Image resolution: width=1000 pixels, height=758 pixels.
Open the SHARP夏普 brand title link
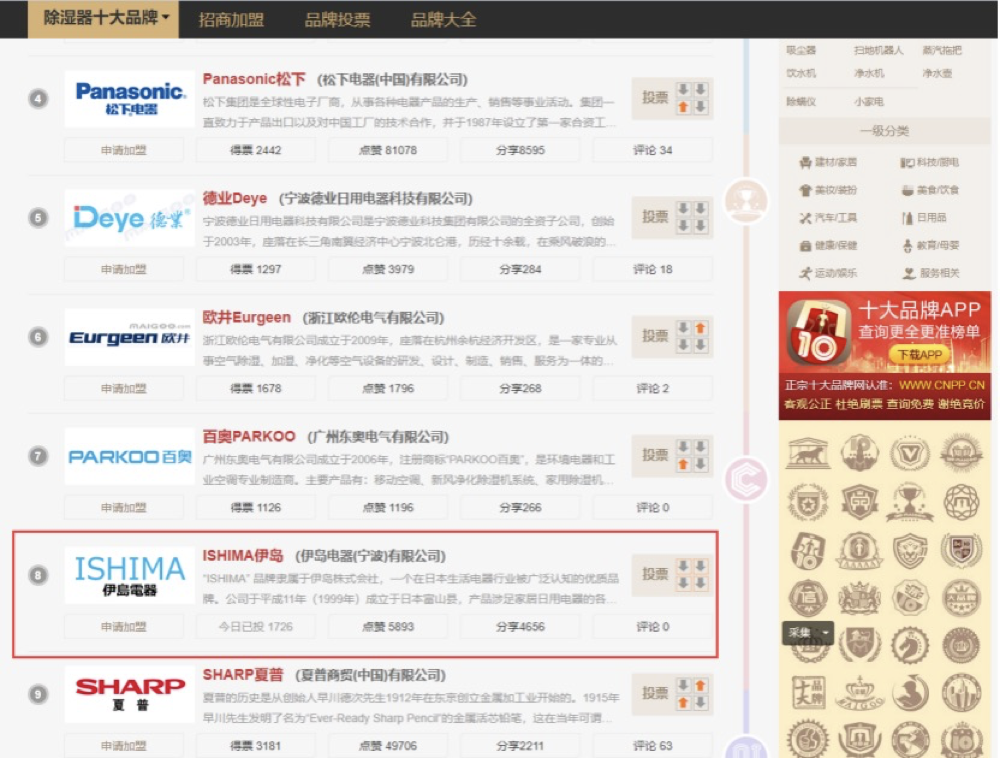[242, 675]
